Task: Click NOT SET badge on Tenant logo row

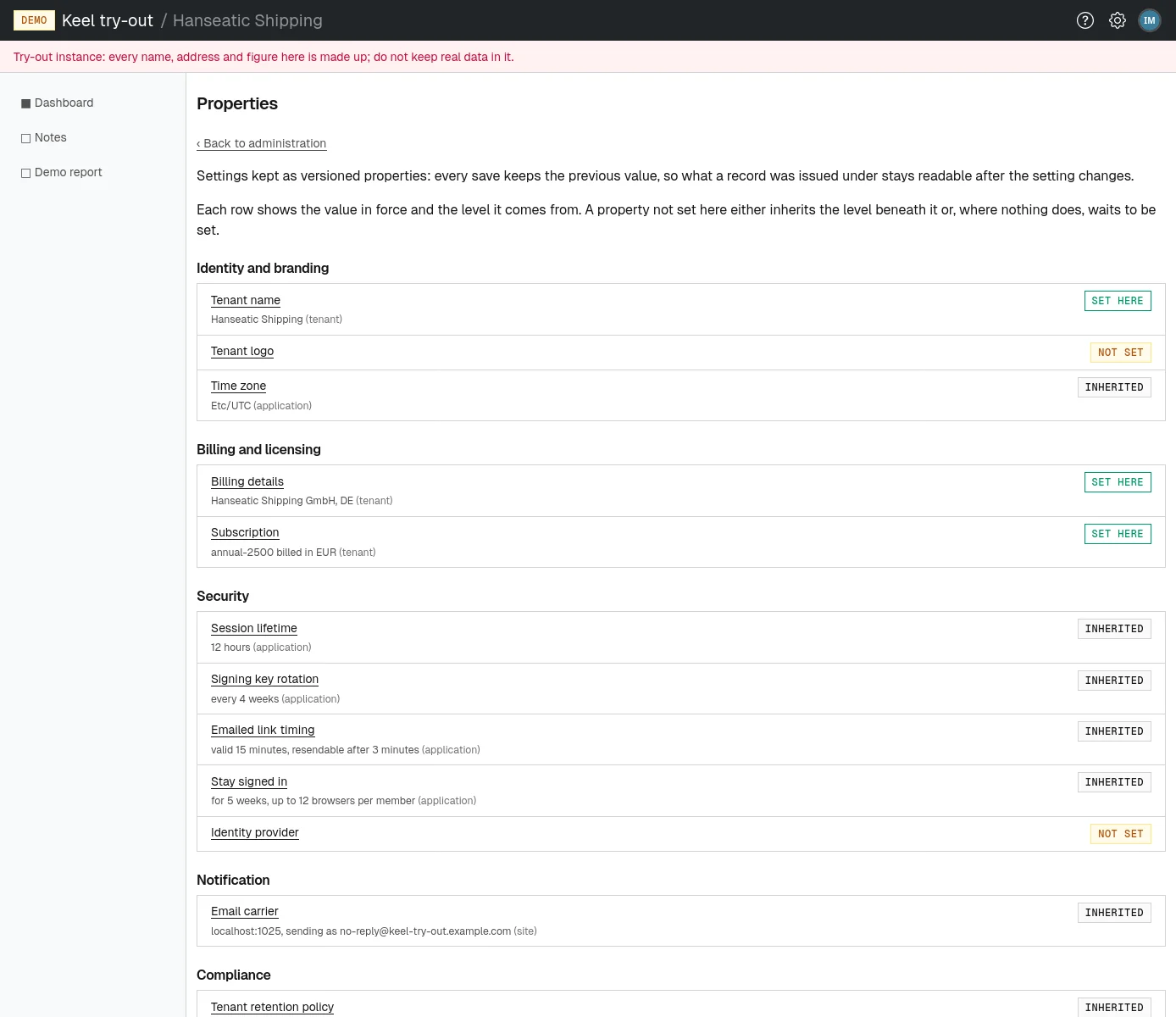Action: click(1120, 353)
